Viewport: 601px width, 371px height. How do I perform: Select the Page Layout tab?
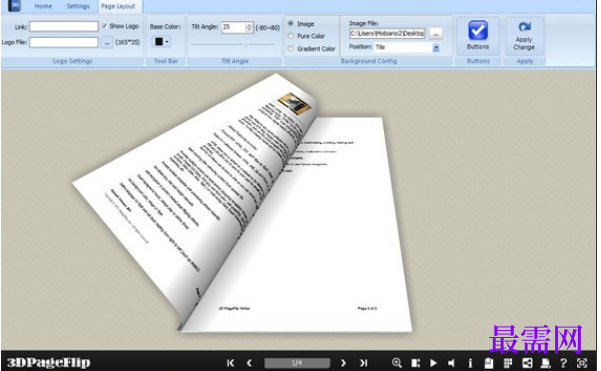pos(118,6)
